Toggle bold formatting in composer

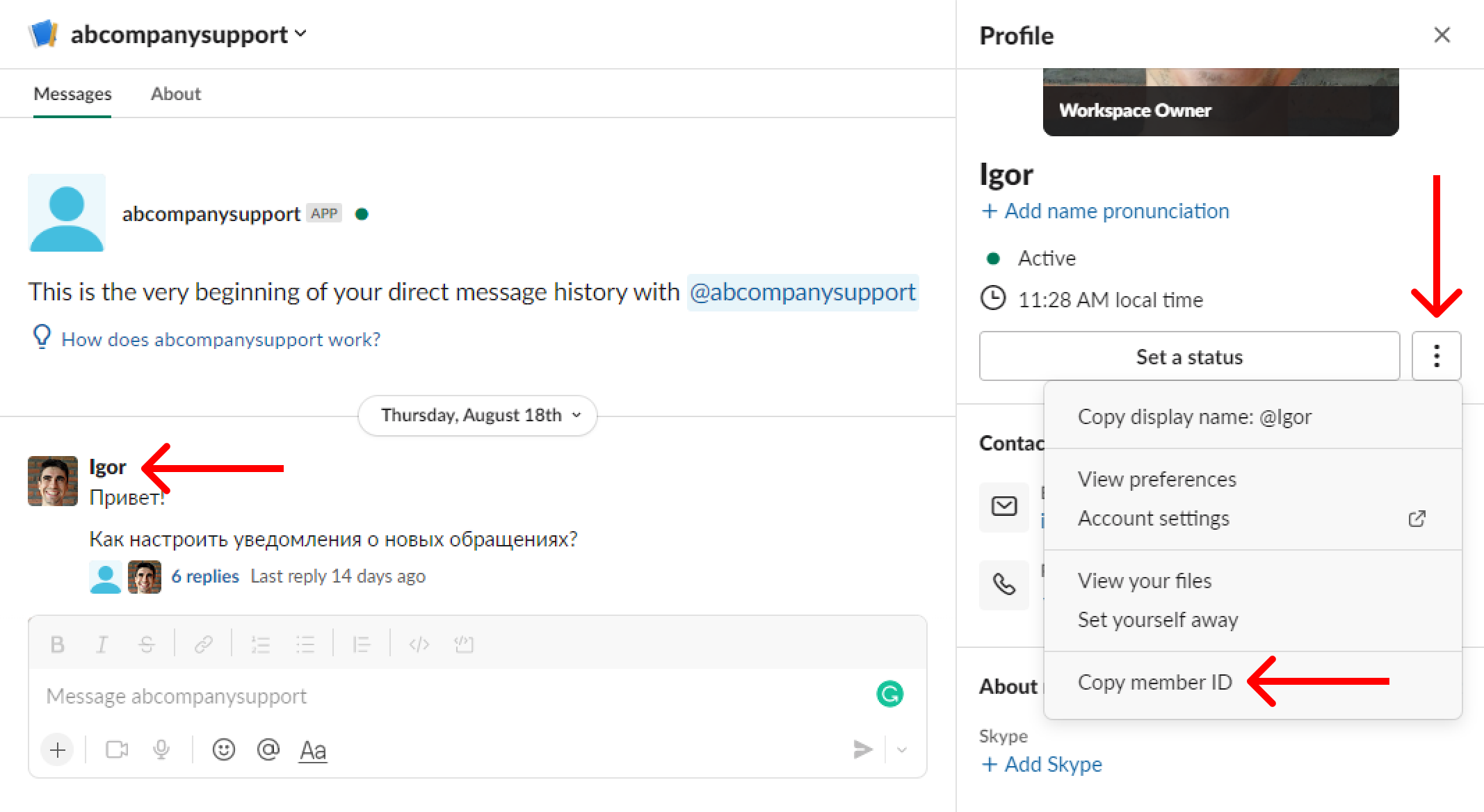pyautogui.click(x=58, y=644)
